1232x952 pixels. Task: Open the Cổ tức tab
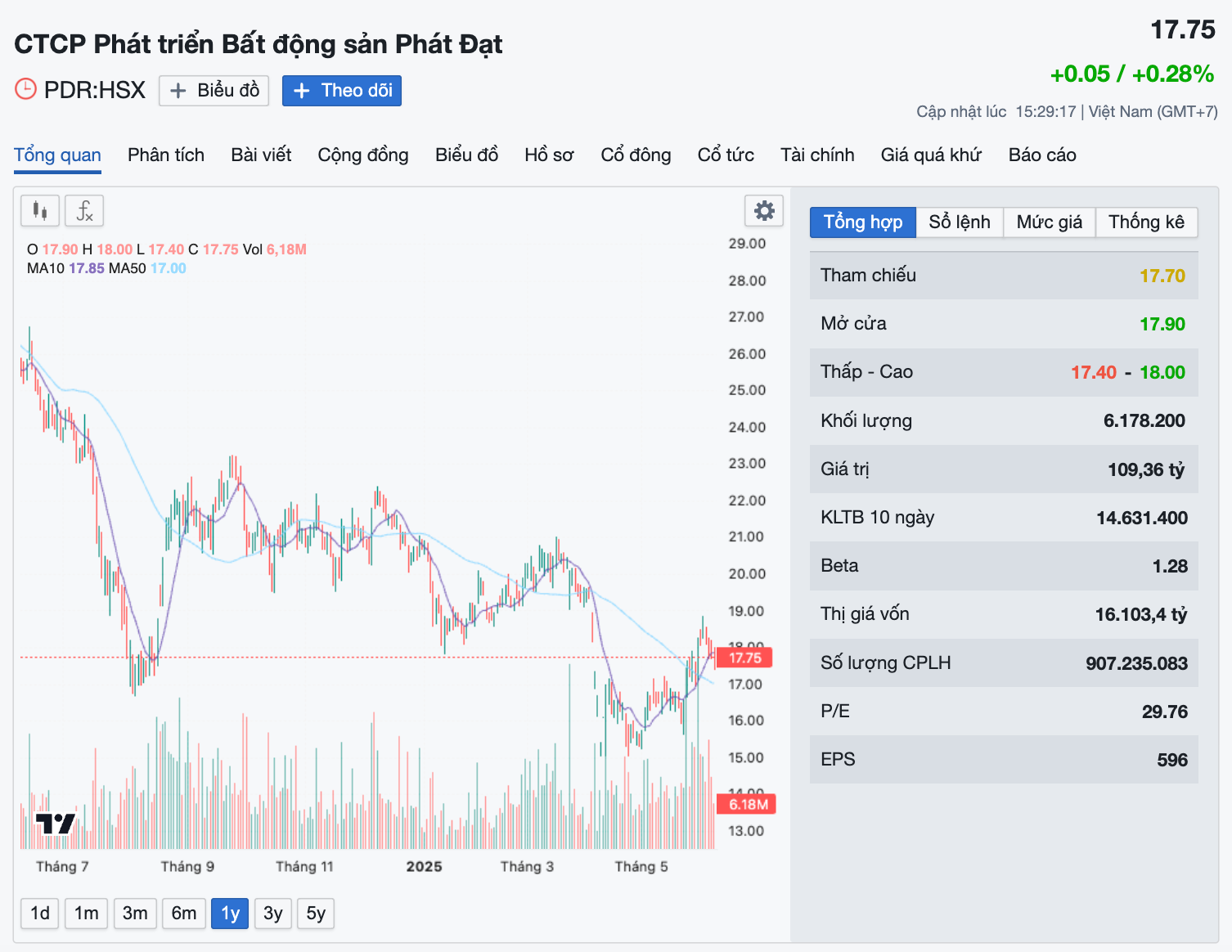(726, 155)
